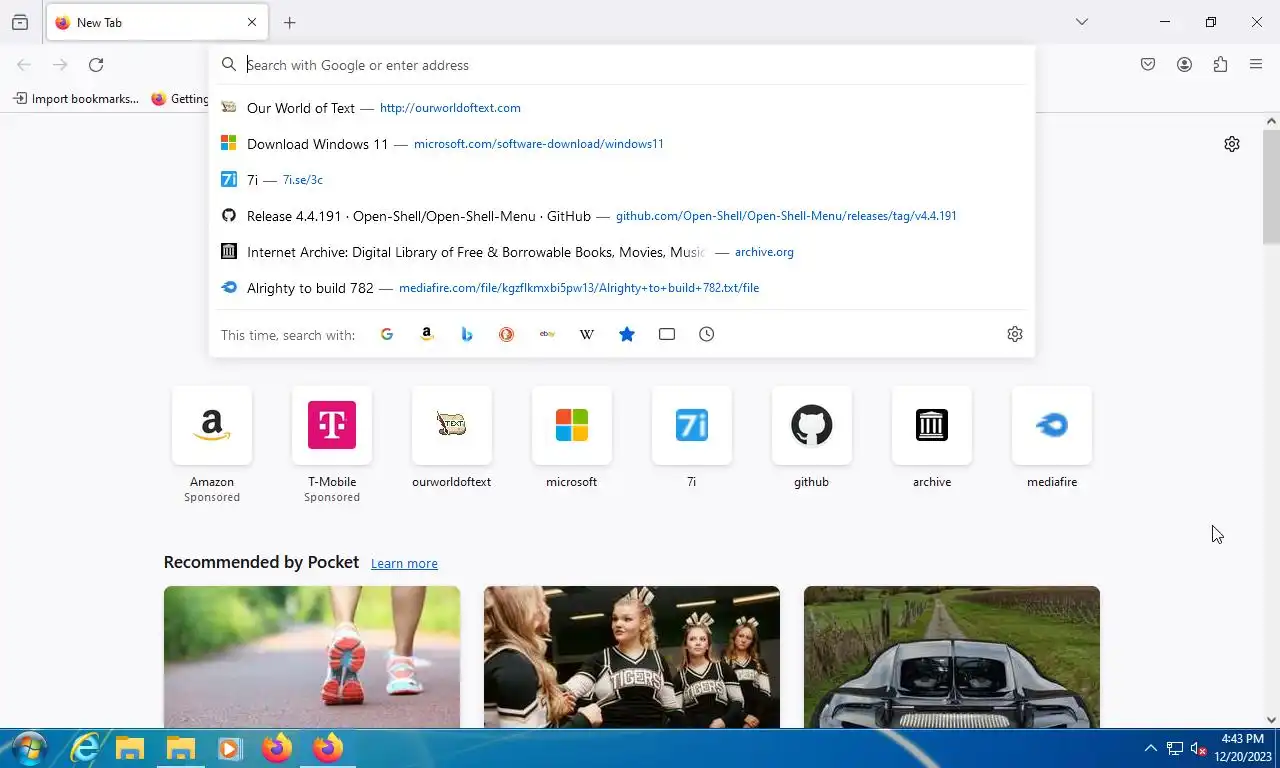Viewport: 1280px width, 768px height.
Task: Search this time with Wikipedia icon
Action: coord(587,334)
